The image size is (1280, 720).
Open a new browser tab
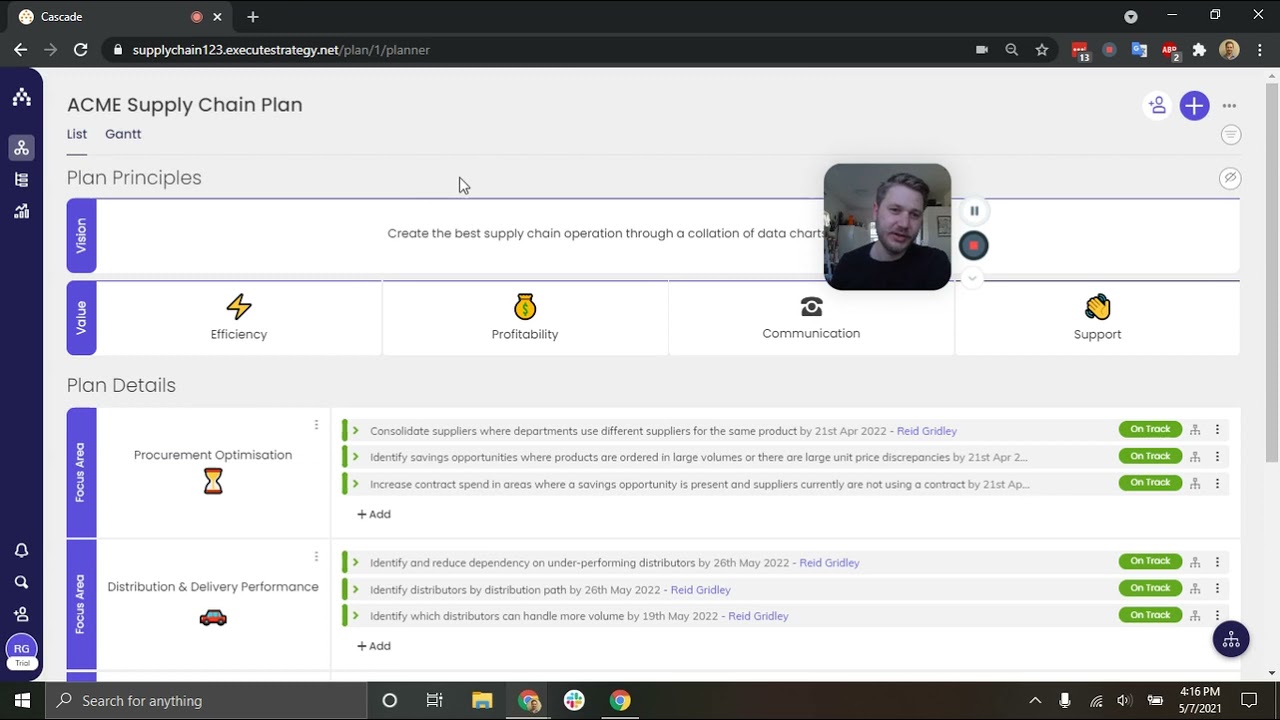click(253, 17)
